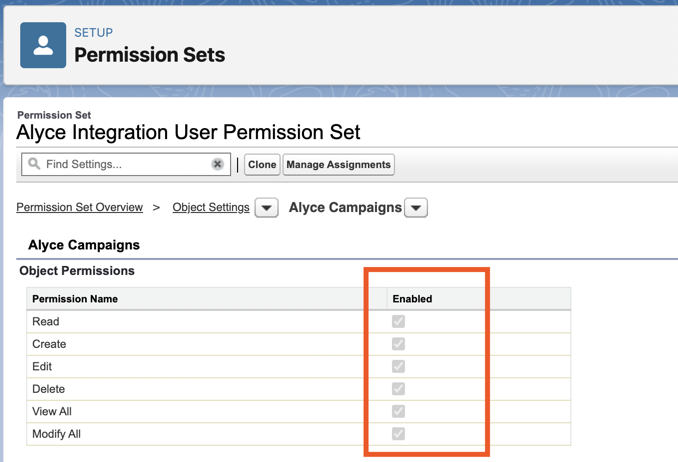Screen dimensions: 678x462
Task: Select the View All row label
Action: (52, 411)
